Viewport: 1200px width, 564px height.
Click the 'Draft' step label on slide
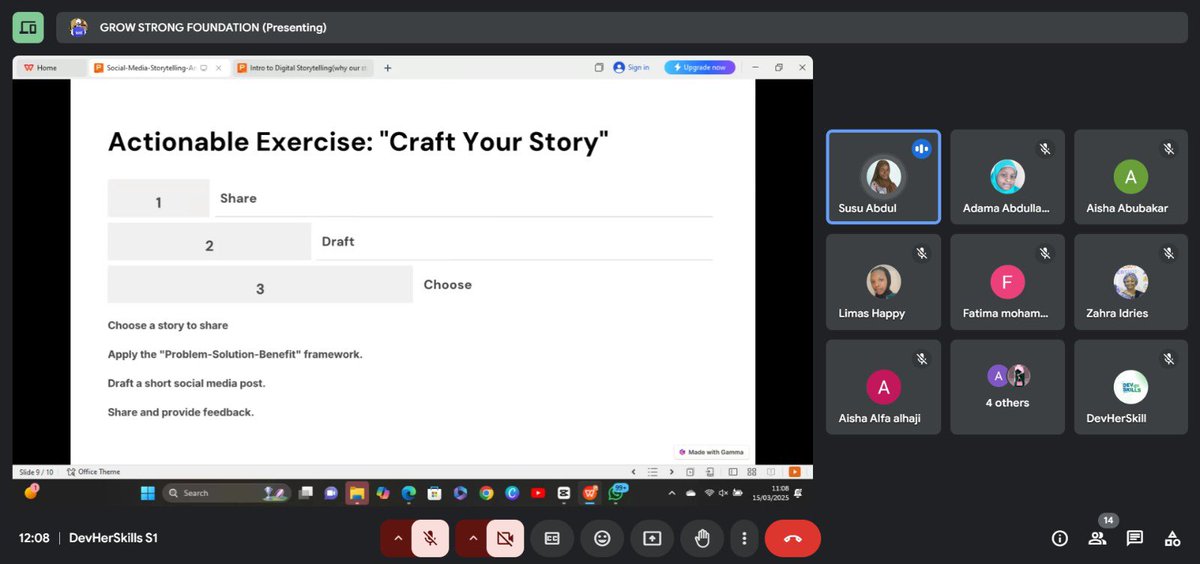coord(338,241)
